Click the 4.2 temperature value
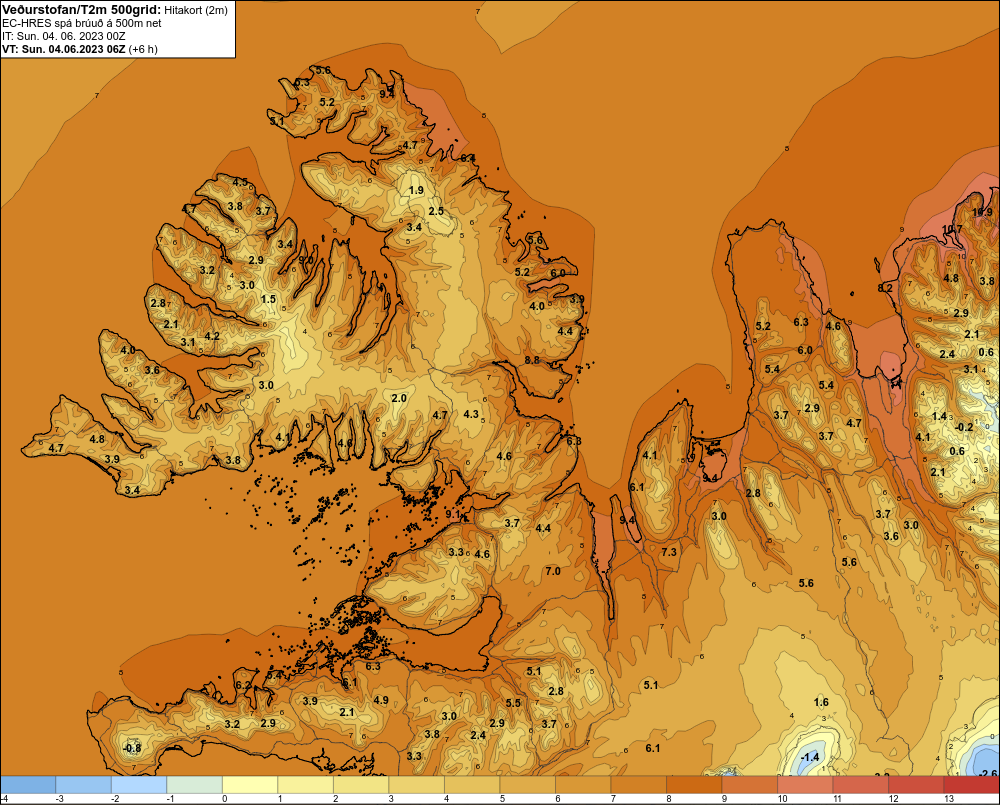Viewport: 1000px width, 805px height. (x=212, y=336)
